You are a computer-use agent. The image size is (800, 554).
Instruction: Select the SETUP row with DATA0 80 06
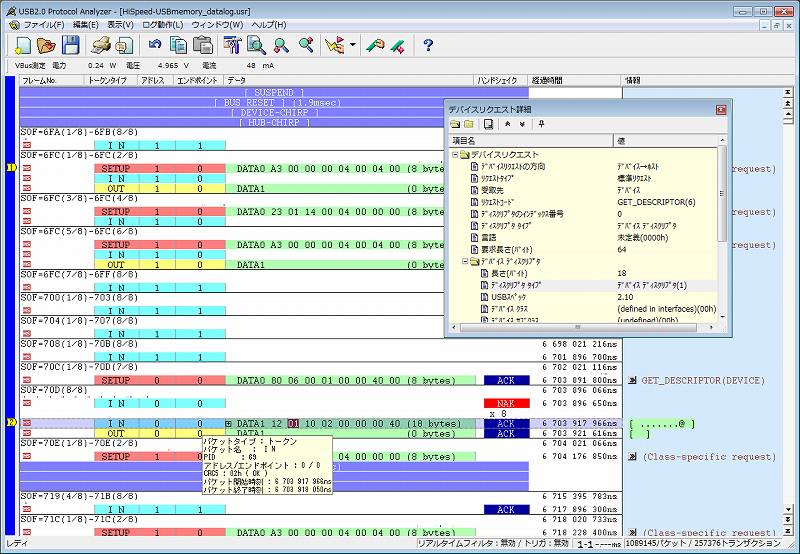(320, 381)
